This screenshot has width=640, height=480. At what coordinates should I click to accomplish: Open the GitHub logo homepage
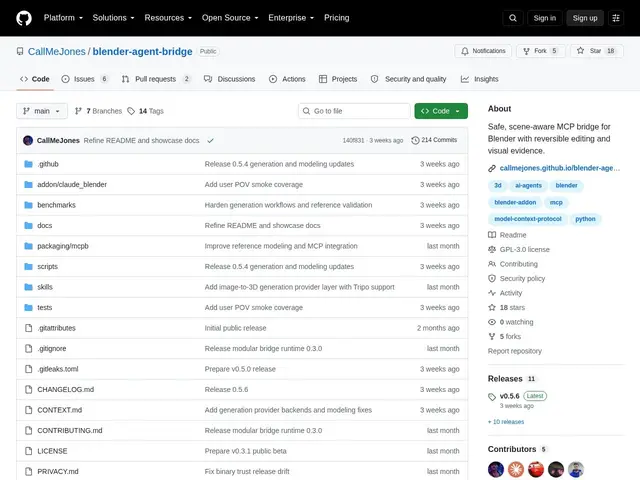tap(24, 18)
